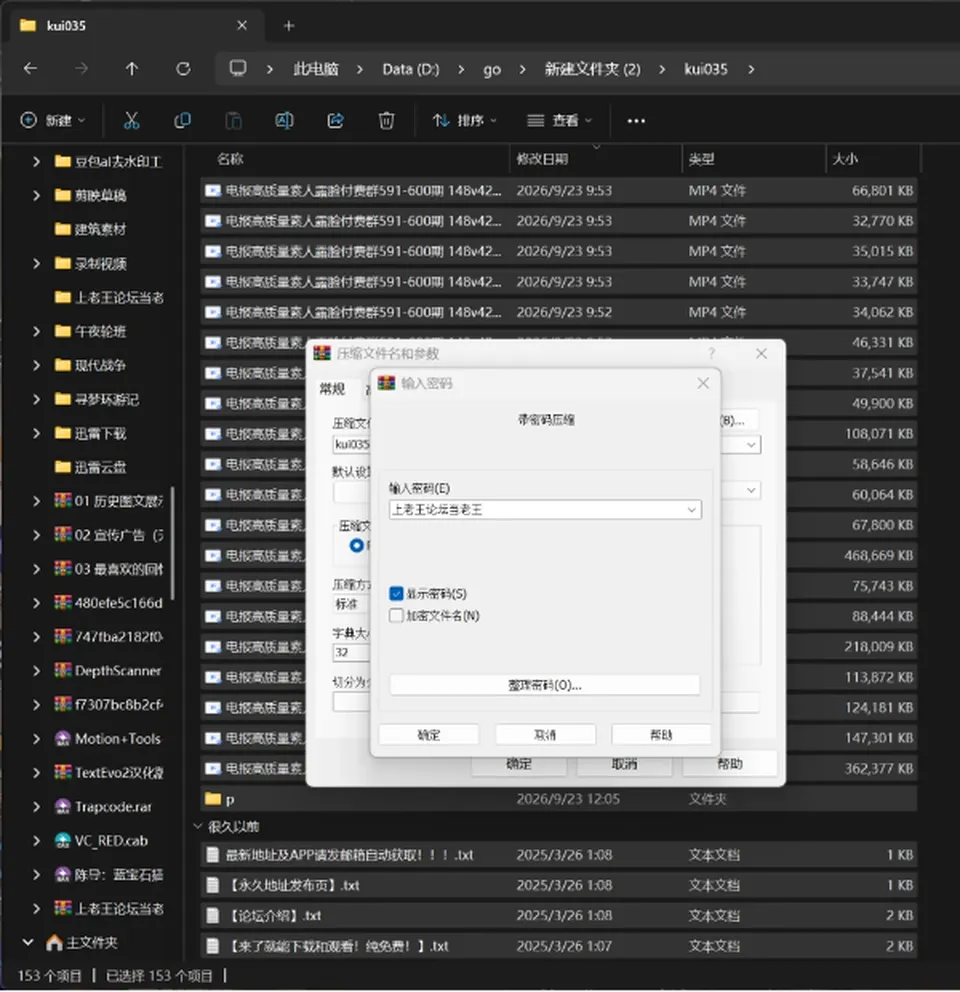Click the MP4 icon of 32,770 KB file
960x992 pixels.
213,220
